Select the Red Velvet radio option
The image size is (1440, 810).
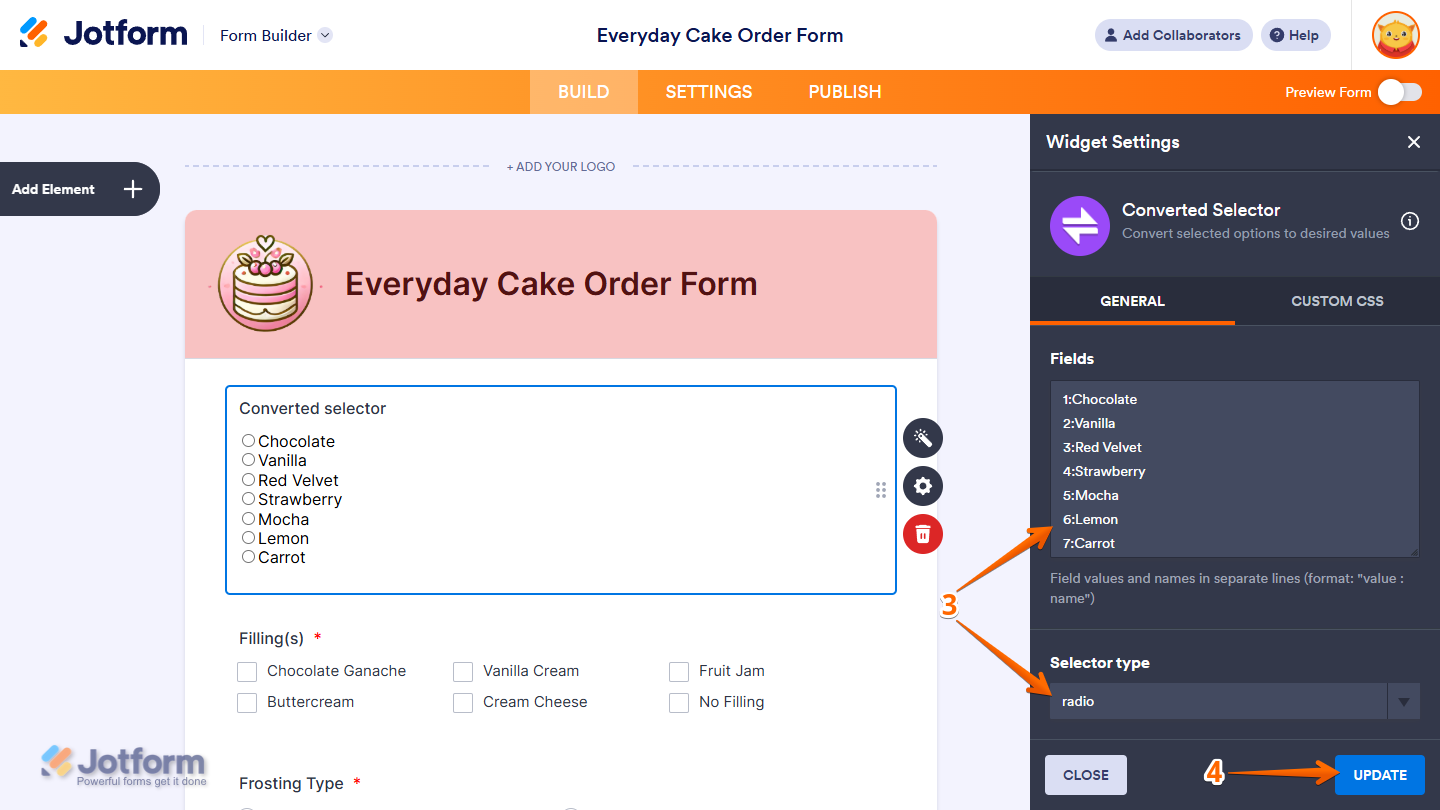pyautogui.click(x=248, y=479)
